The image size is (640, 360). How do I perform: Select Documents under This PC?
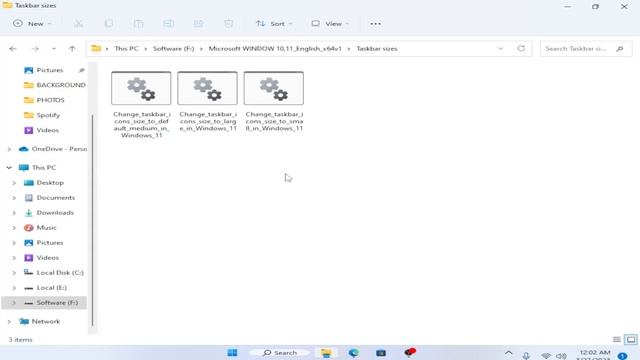point(50,198)
